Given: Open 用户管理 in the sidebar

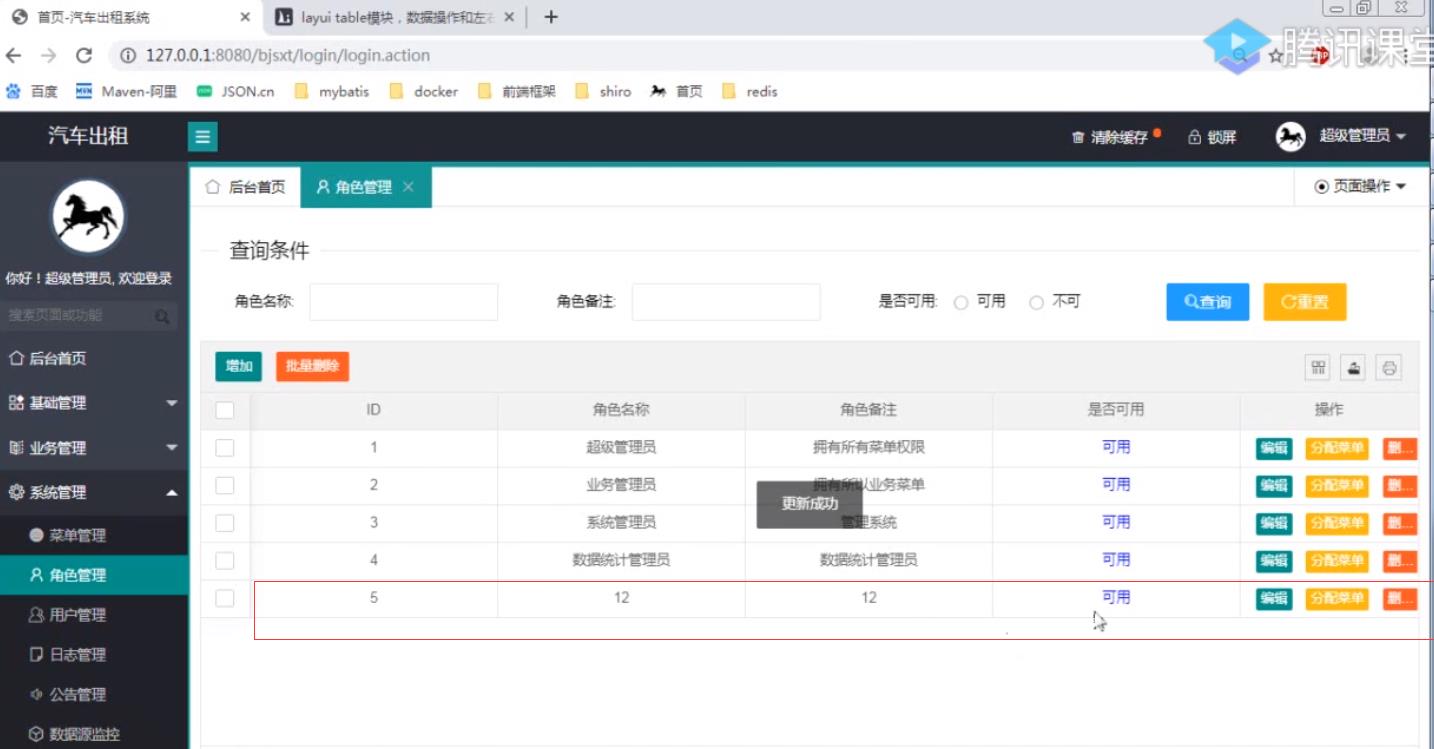Looking at the screenshot, I should coord(94,615).
